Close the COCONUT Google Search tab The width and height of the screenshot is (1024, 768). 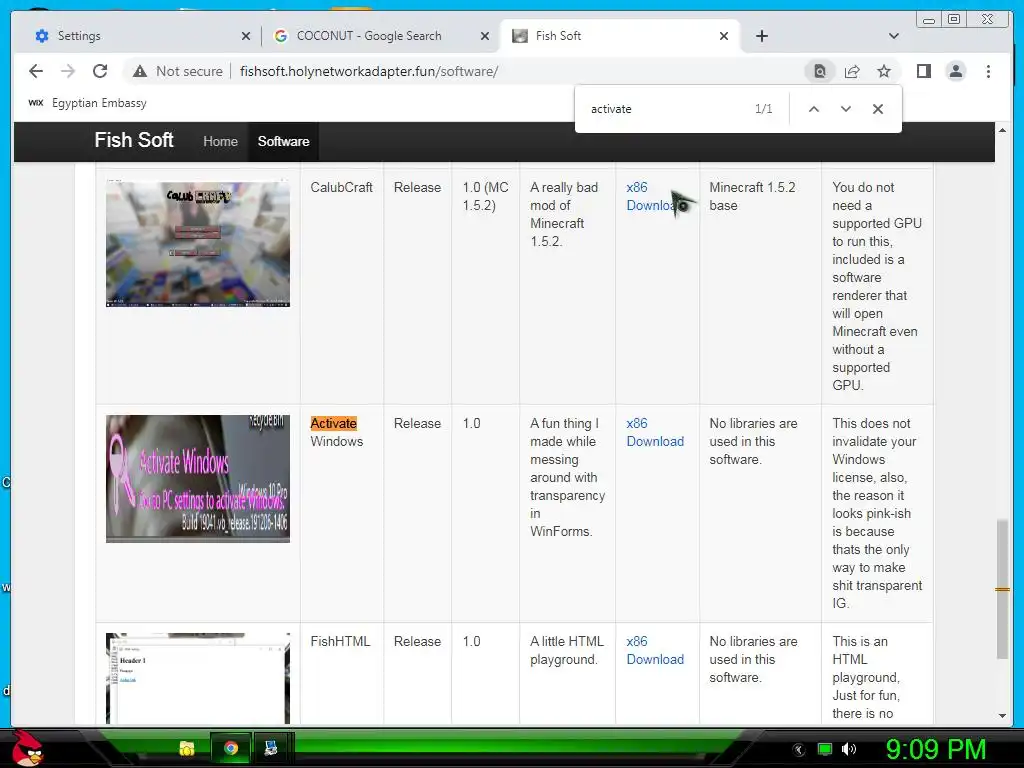tap(485, 36)
